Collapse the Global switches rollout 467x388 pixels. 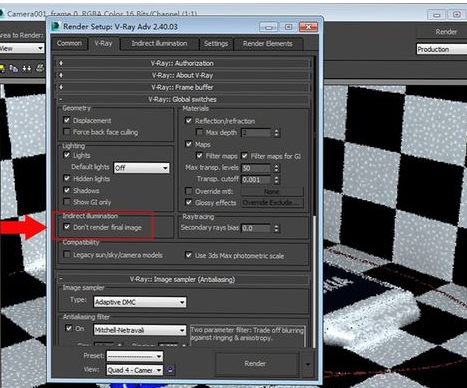[183, 99]
